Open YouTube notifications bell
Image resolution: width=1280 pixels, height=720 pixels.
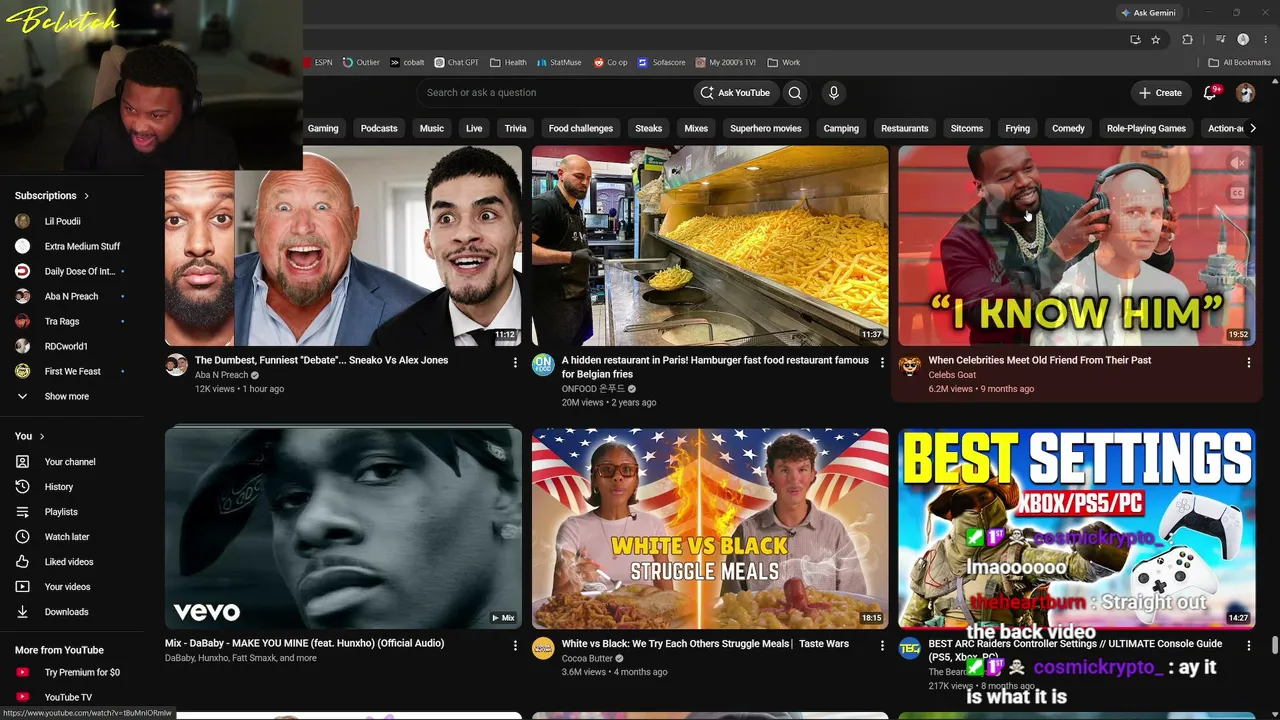1210,93
